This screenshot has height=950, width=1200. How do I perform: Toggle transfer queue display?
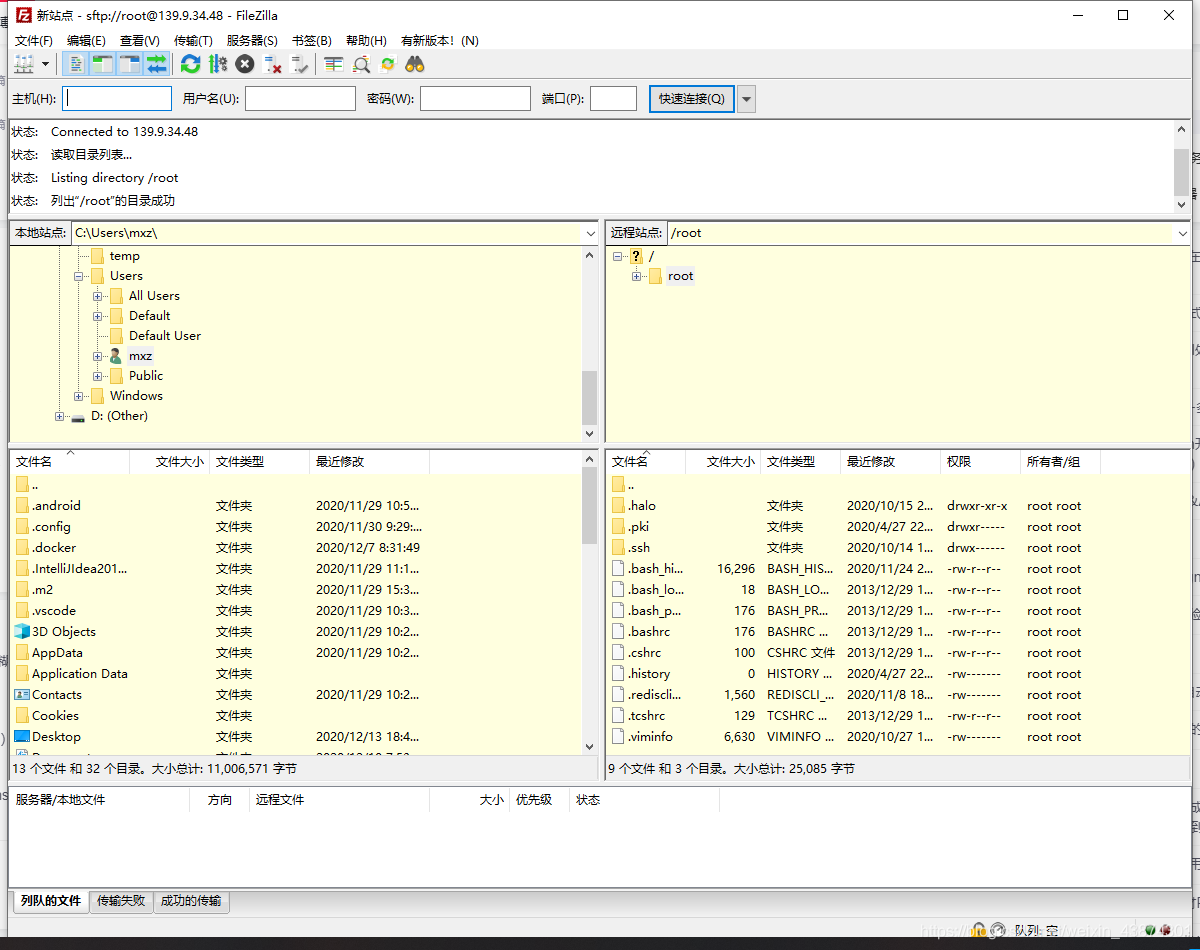coord(157,64)
